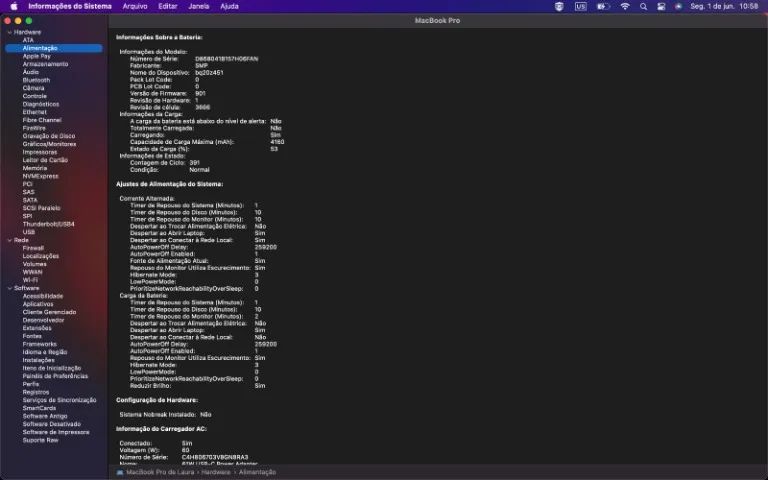Select Extensões under Software
The width and height of the screenshot is (768, 480).
(x=37, y=328)
